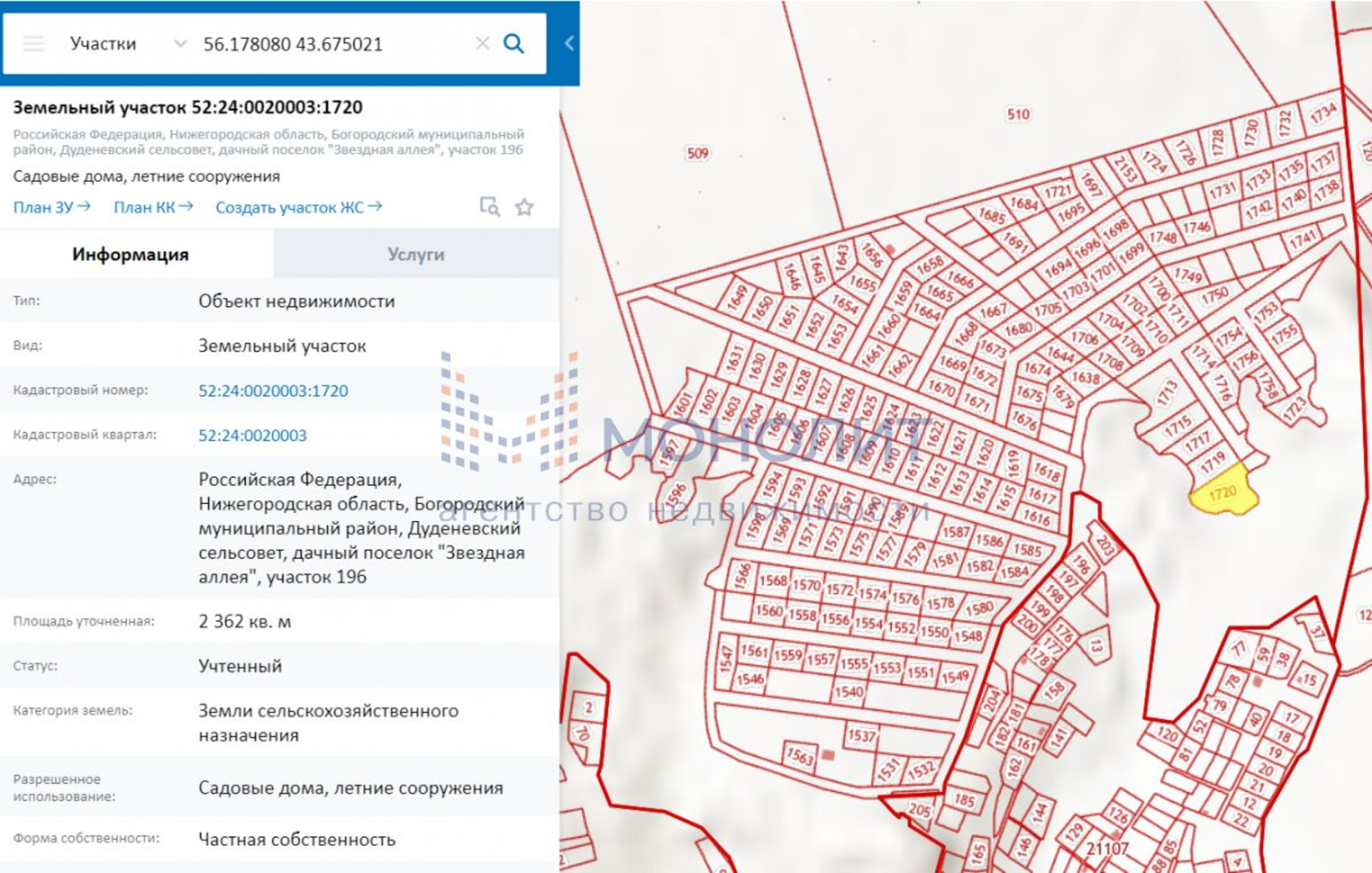This screenshot has height=873, width=1372.
Task: Open cadastral quarter 52:24:0020003 link
Action: [x=252, y=435]
